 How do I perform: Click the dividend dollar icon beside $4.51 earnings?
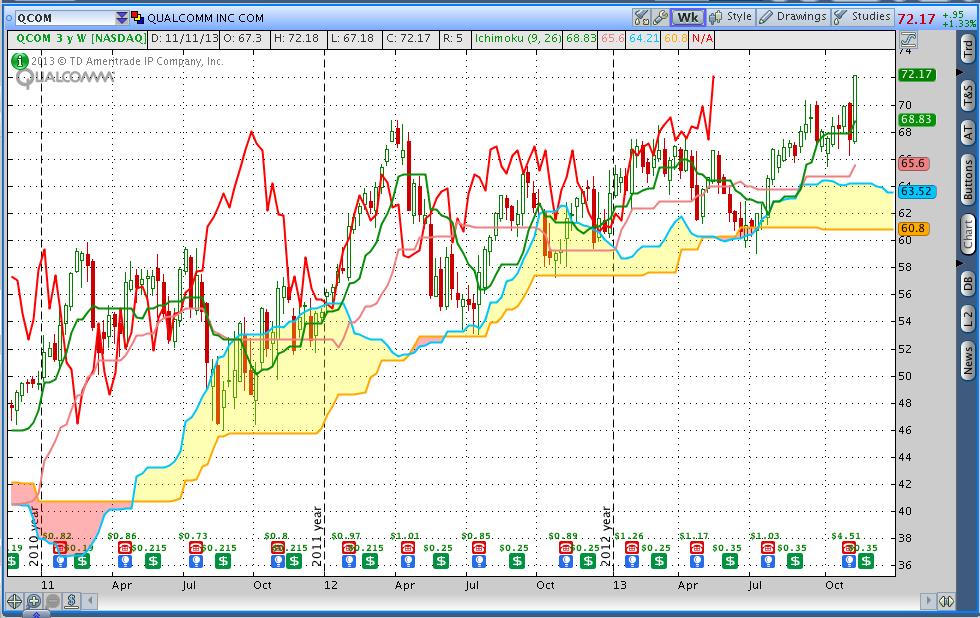pyautogui.click(x=866, y=561)
